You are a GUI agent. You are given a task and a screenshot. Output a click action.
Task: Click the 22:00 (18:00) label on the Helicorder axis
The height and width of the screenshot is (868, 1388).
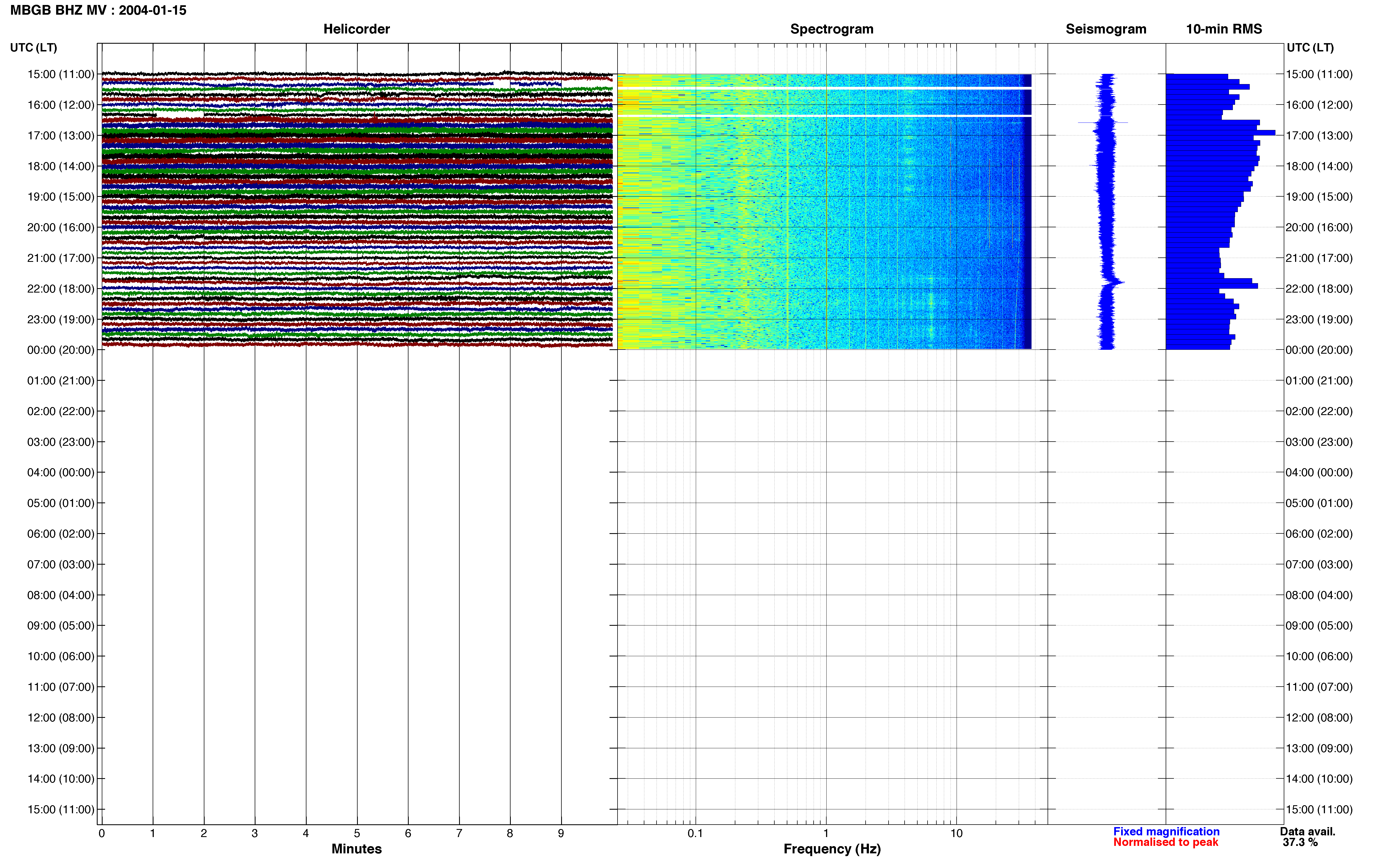tap(60, 289)
